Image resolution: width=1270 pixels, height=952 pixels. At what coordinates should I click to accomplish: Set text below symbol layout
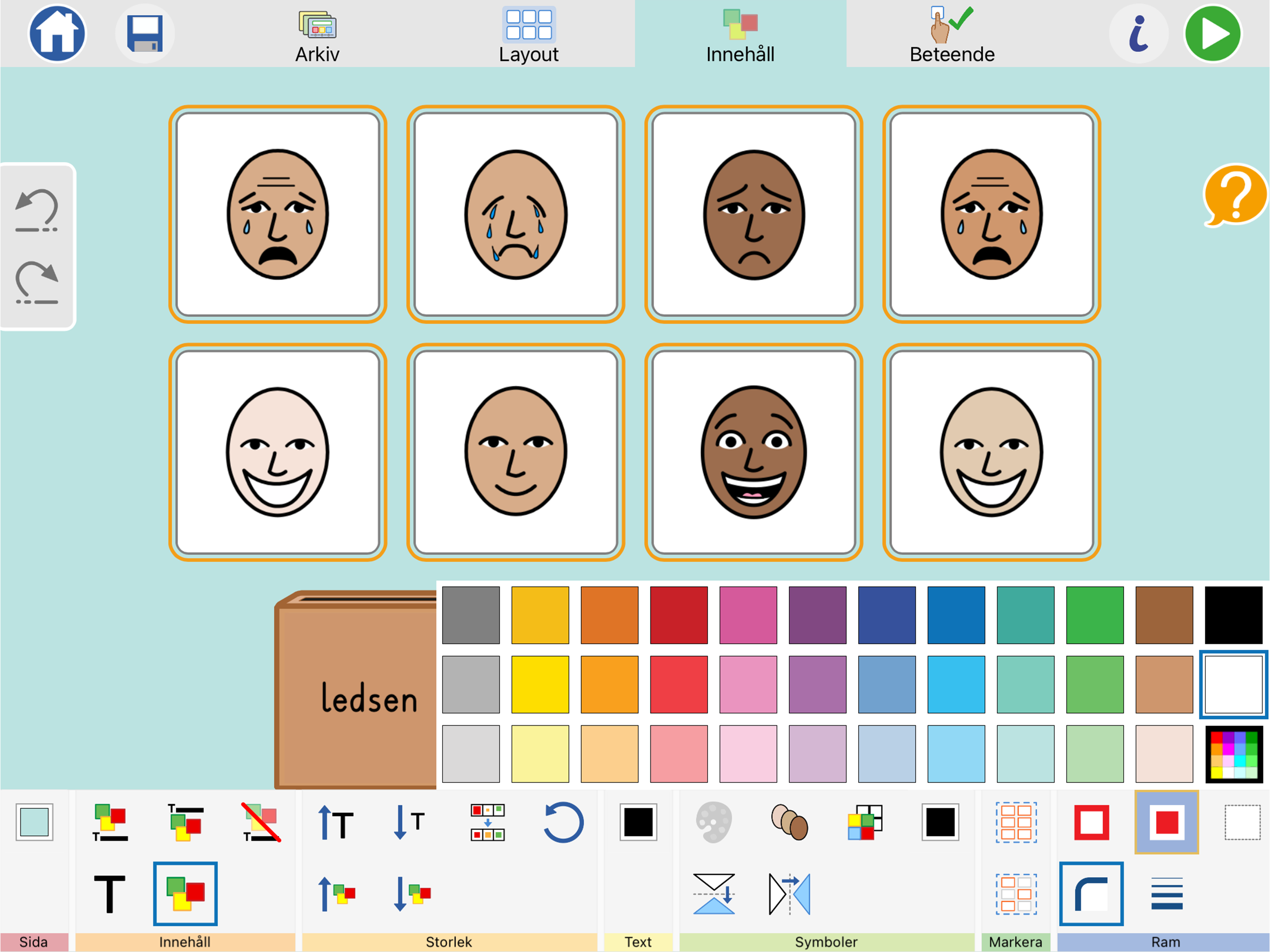coord(110,822)
